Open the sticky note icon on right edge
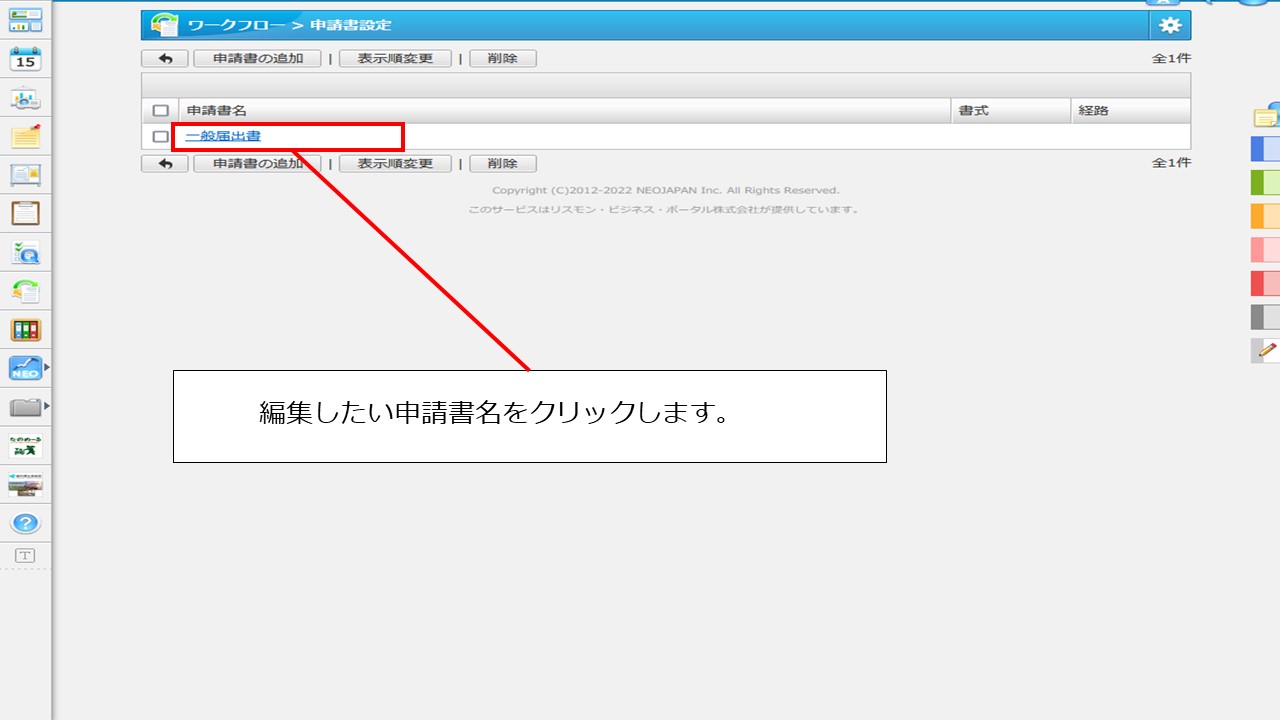 [x=1267, y=115]
